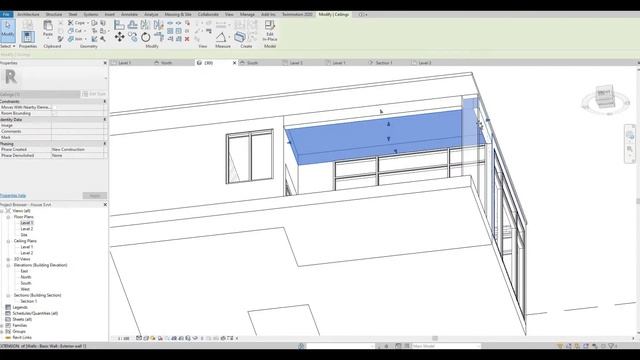
Task: Close the Project Browser panel
Action: tap(105, 204)
